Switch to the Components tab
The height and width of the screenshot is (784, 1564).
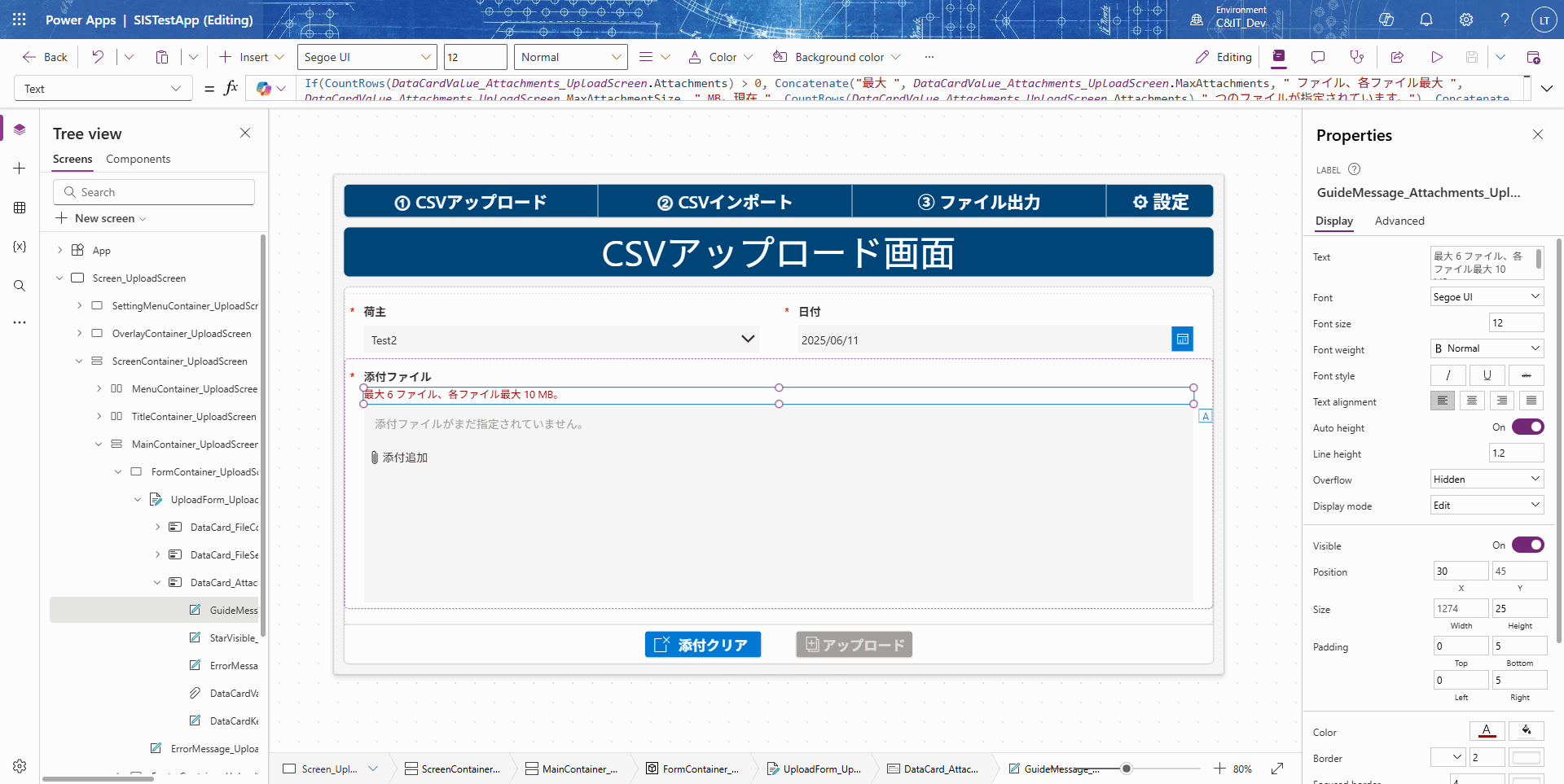pyautogui.click(x=138, y=160)
